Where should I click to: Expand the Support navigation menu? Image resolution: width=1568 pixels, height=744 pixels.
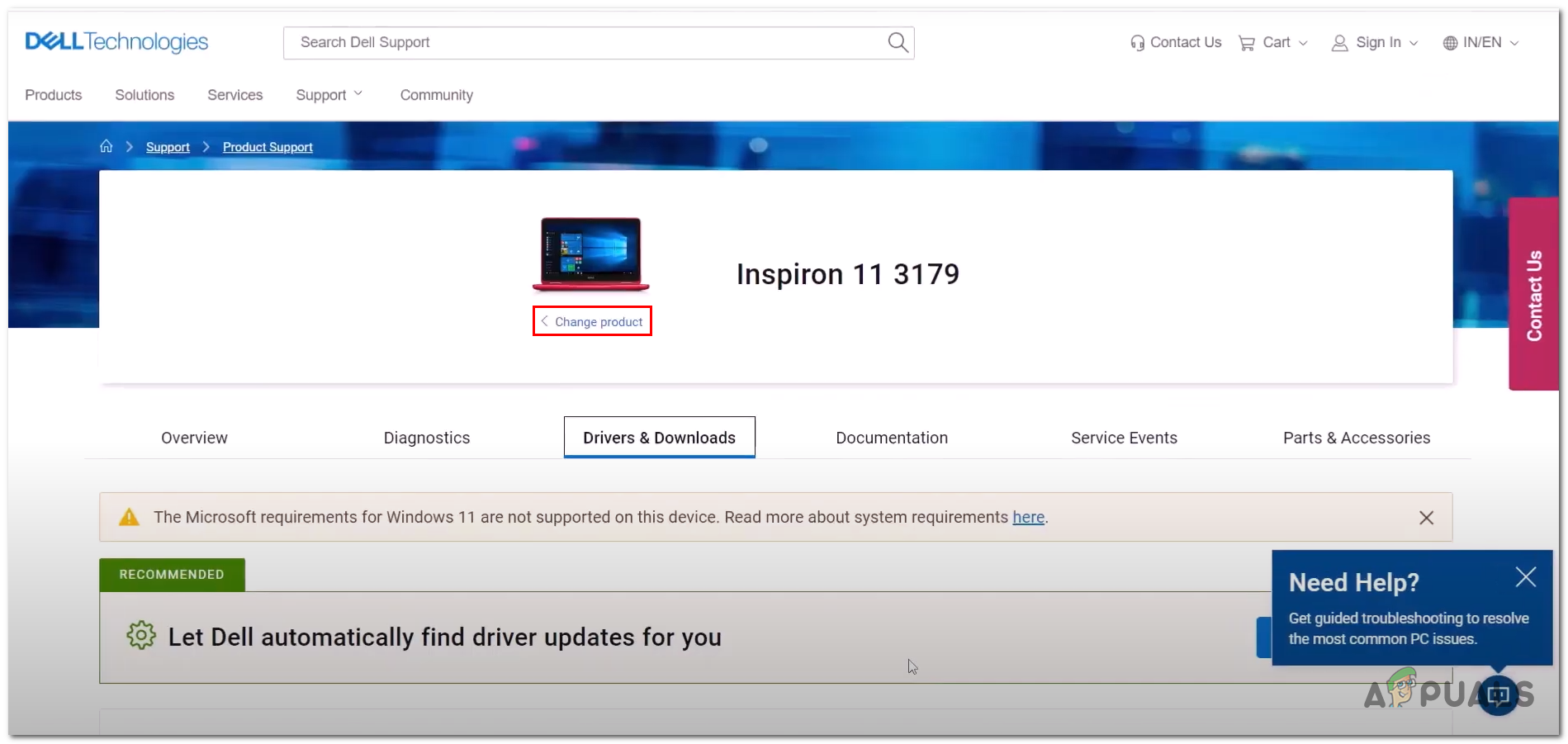329,95
